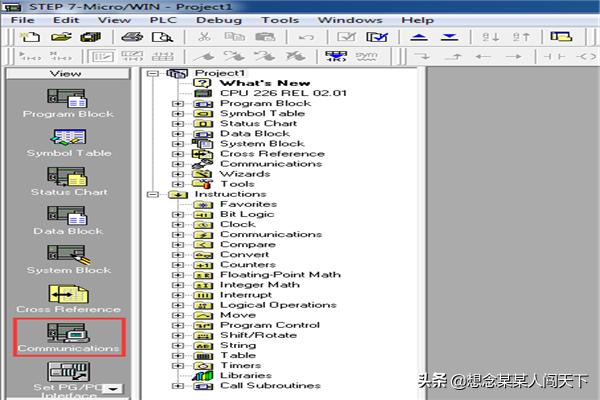Open Communications in the View bar
600x400 pixels.
pos(68,338)
